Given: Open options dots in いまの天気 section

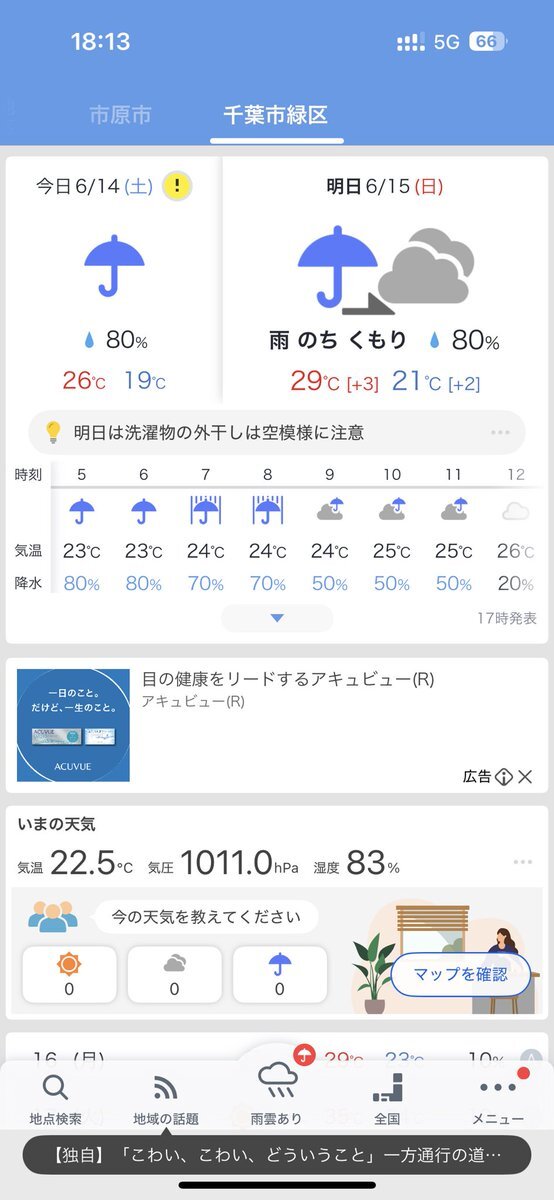Looking at the screenshot, I should pyautogui.click(x=523, y=862).
